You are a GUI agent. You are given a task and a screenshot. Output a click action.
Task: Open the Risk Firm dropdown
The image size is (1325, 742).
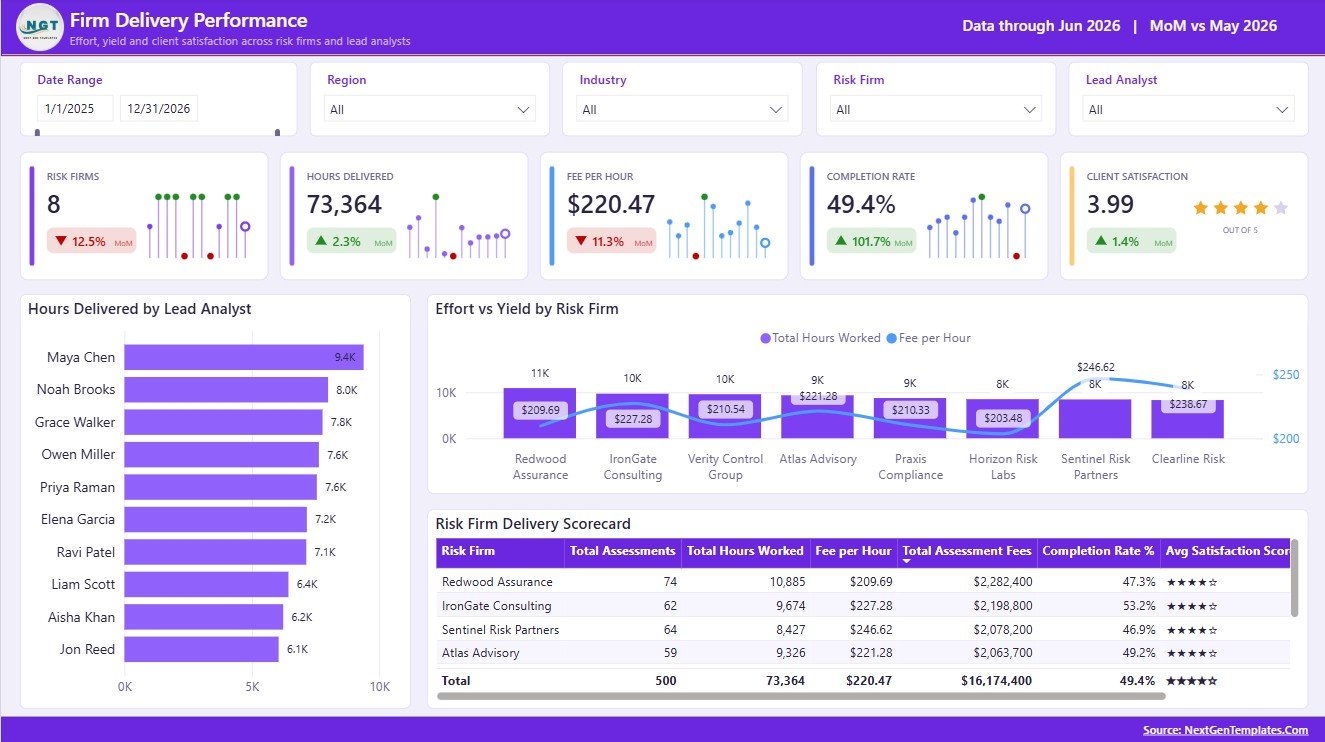pyautogui.click(x=936, y=109)
